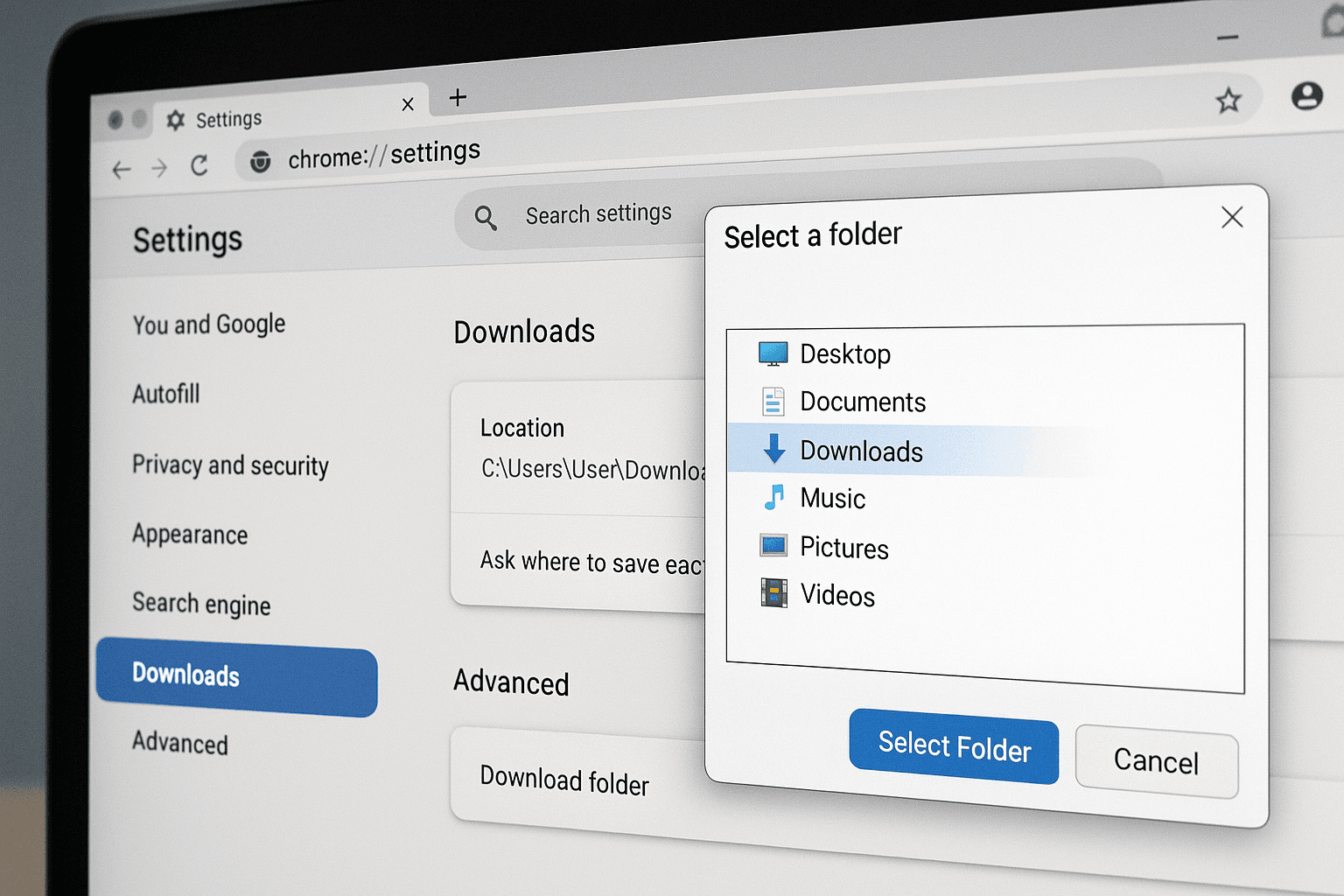Click the browser back arrow

click(x=122, y=169)
